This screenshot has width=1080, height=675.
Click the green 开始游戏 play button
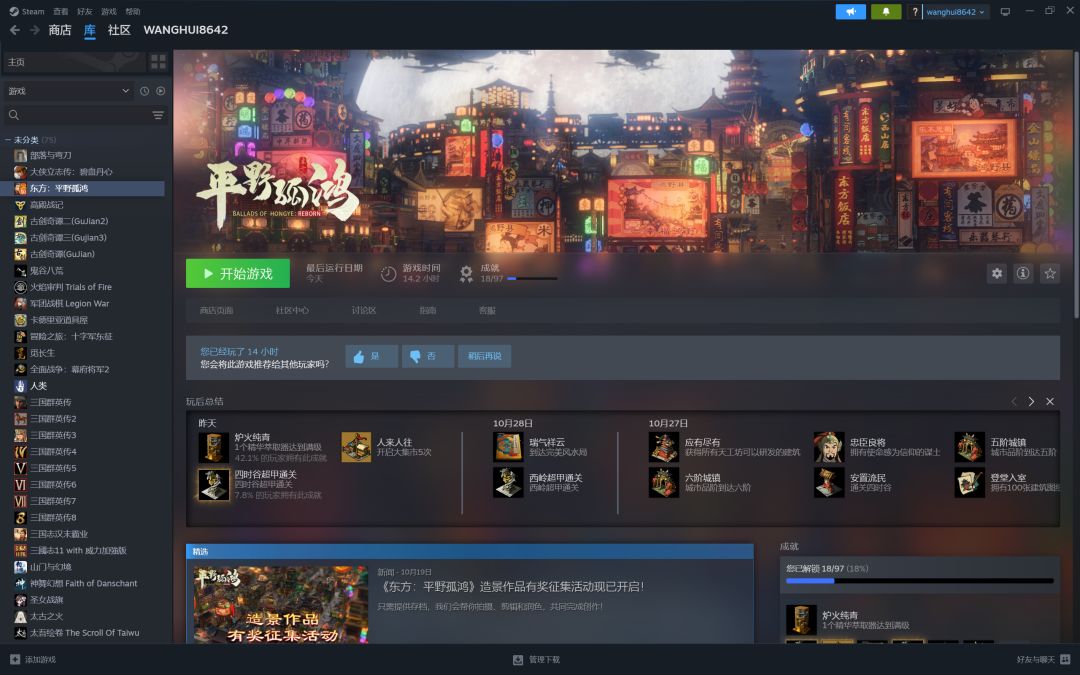point(238,273)
